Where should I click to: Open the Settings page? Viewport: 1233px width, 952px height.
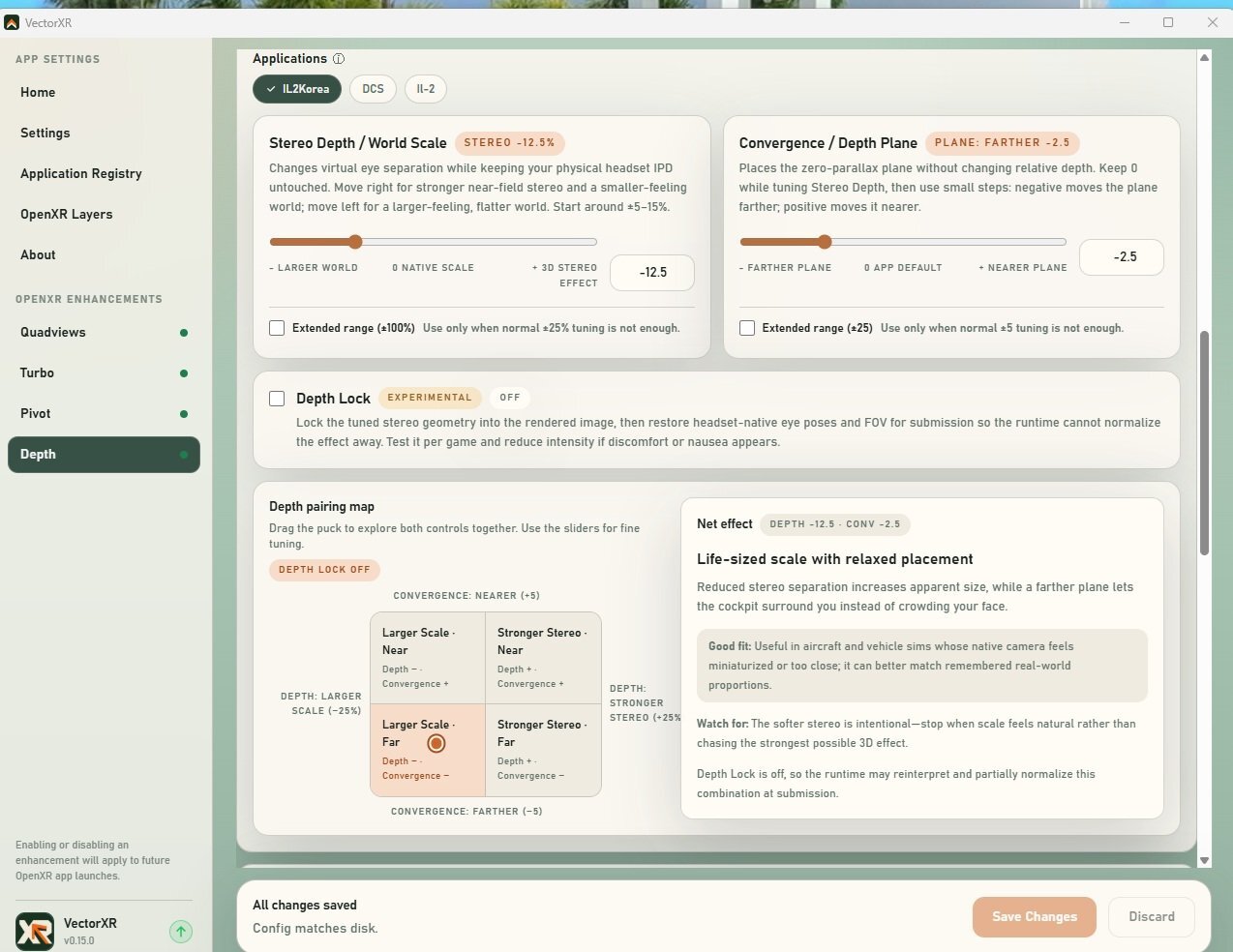click(x=104, y=134)
